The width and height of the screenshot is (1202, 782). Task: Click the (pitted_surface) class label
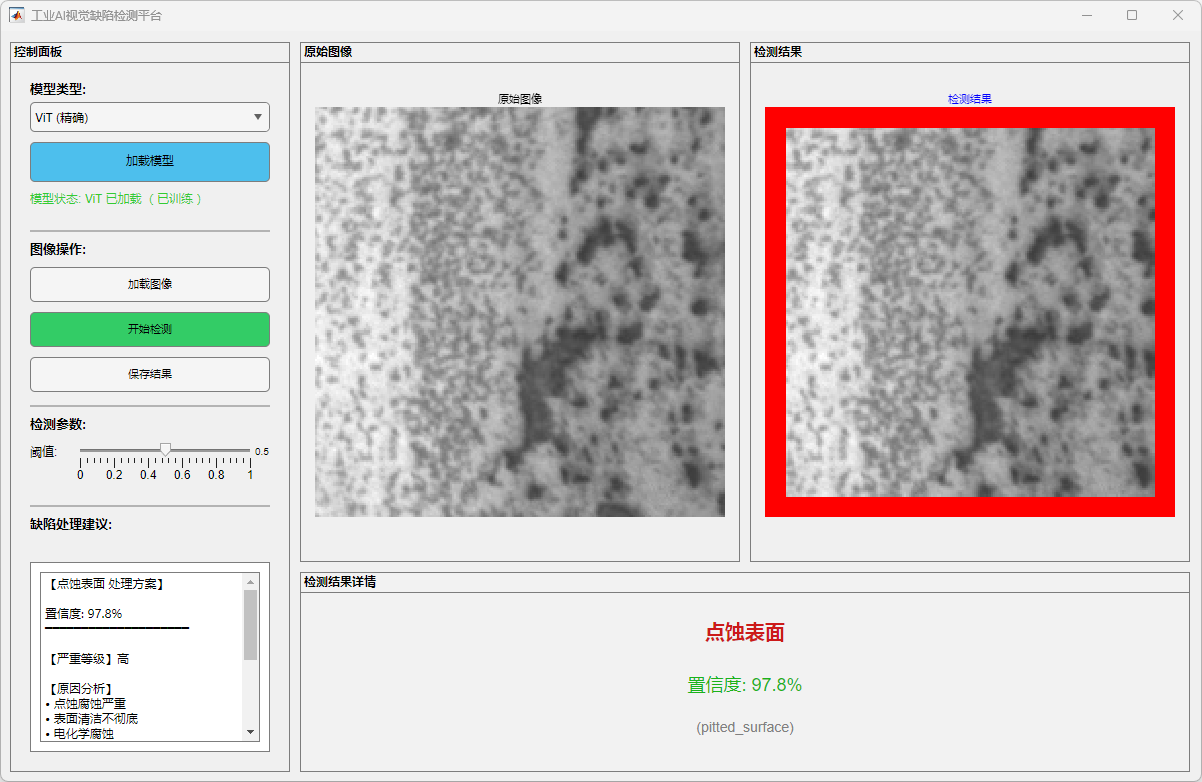point(745,727)
